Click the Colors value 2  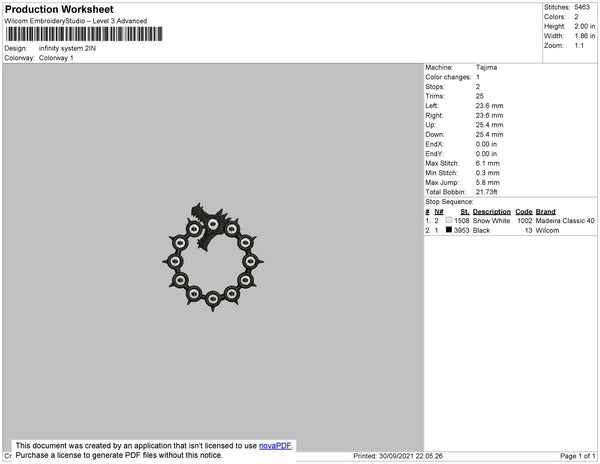click(576, 17)
